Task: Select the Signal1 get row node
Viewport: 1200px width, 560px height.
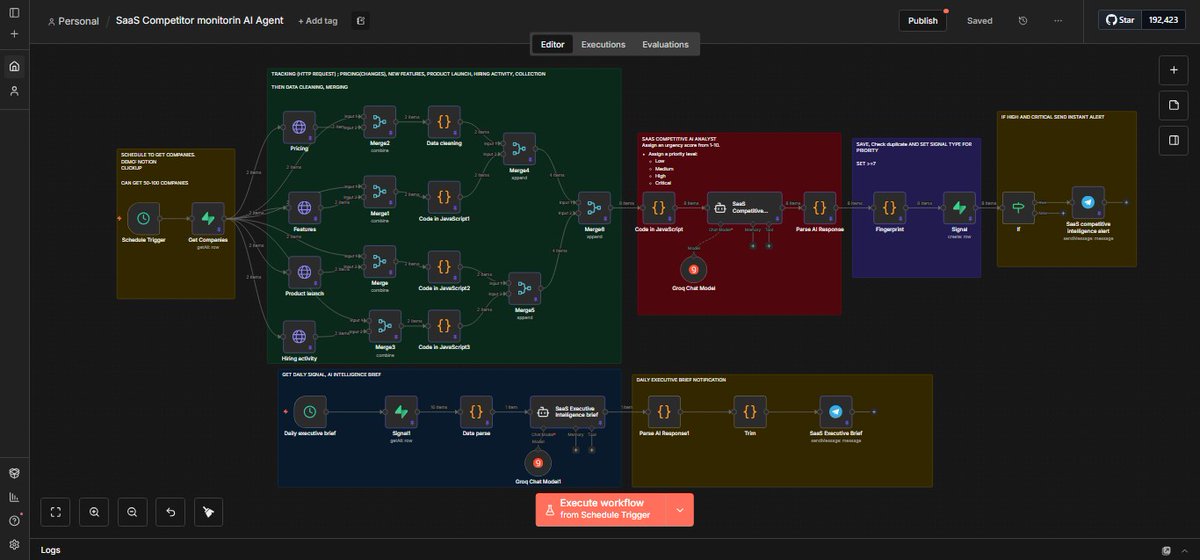Action: pyautogui.click(x=401, y=411)
